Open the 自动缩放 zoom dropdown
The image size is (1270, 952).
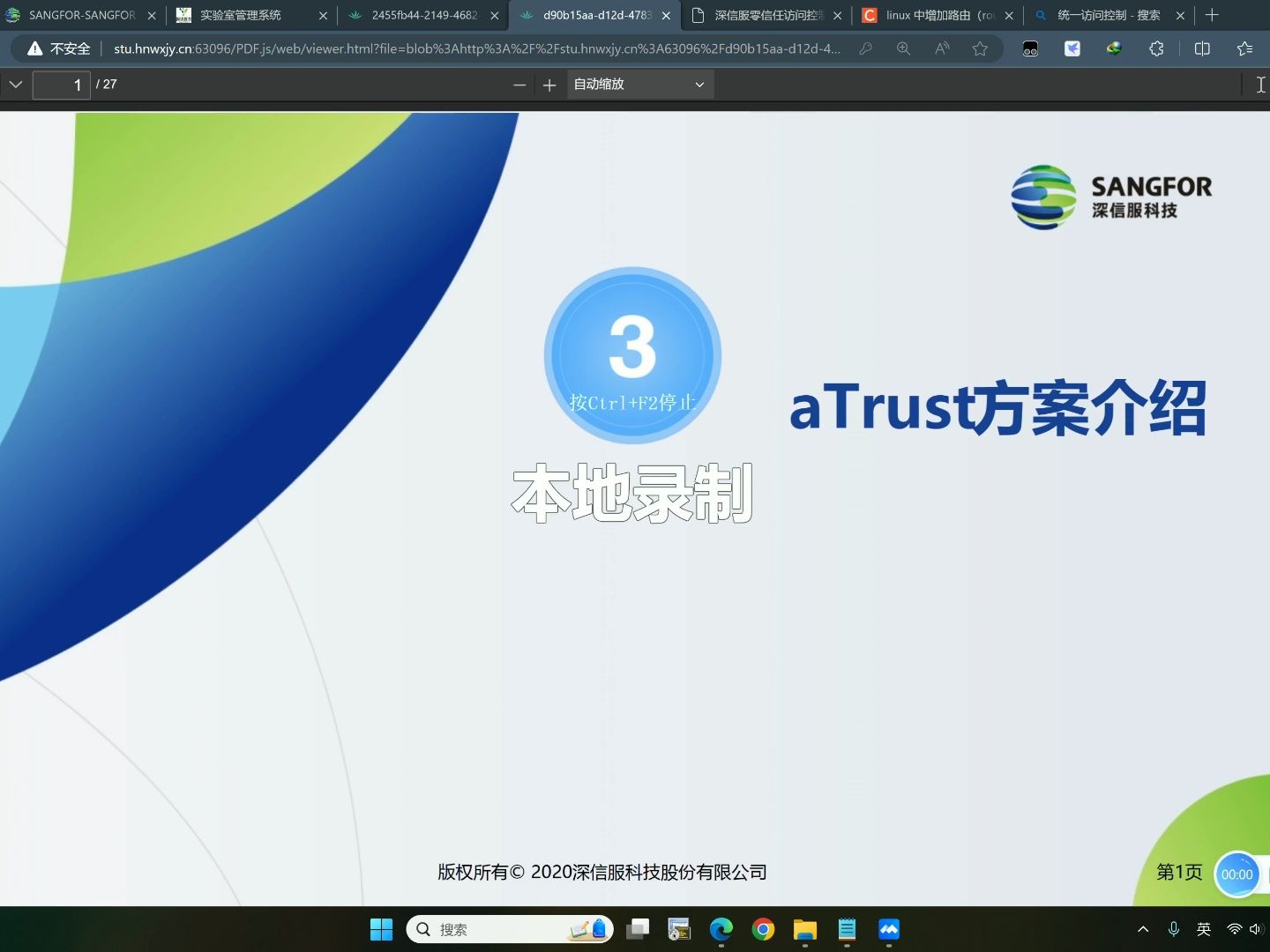(x=639, y=85)
